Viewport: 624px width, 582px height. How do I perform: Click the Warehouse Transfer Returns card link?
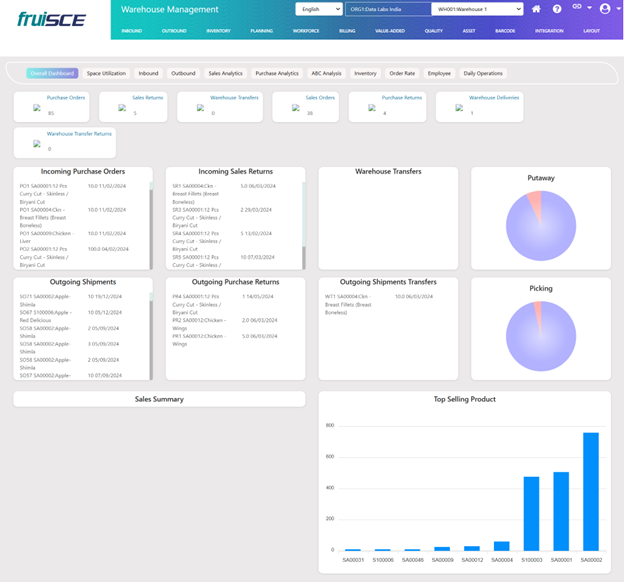(79, 132)
